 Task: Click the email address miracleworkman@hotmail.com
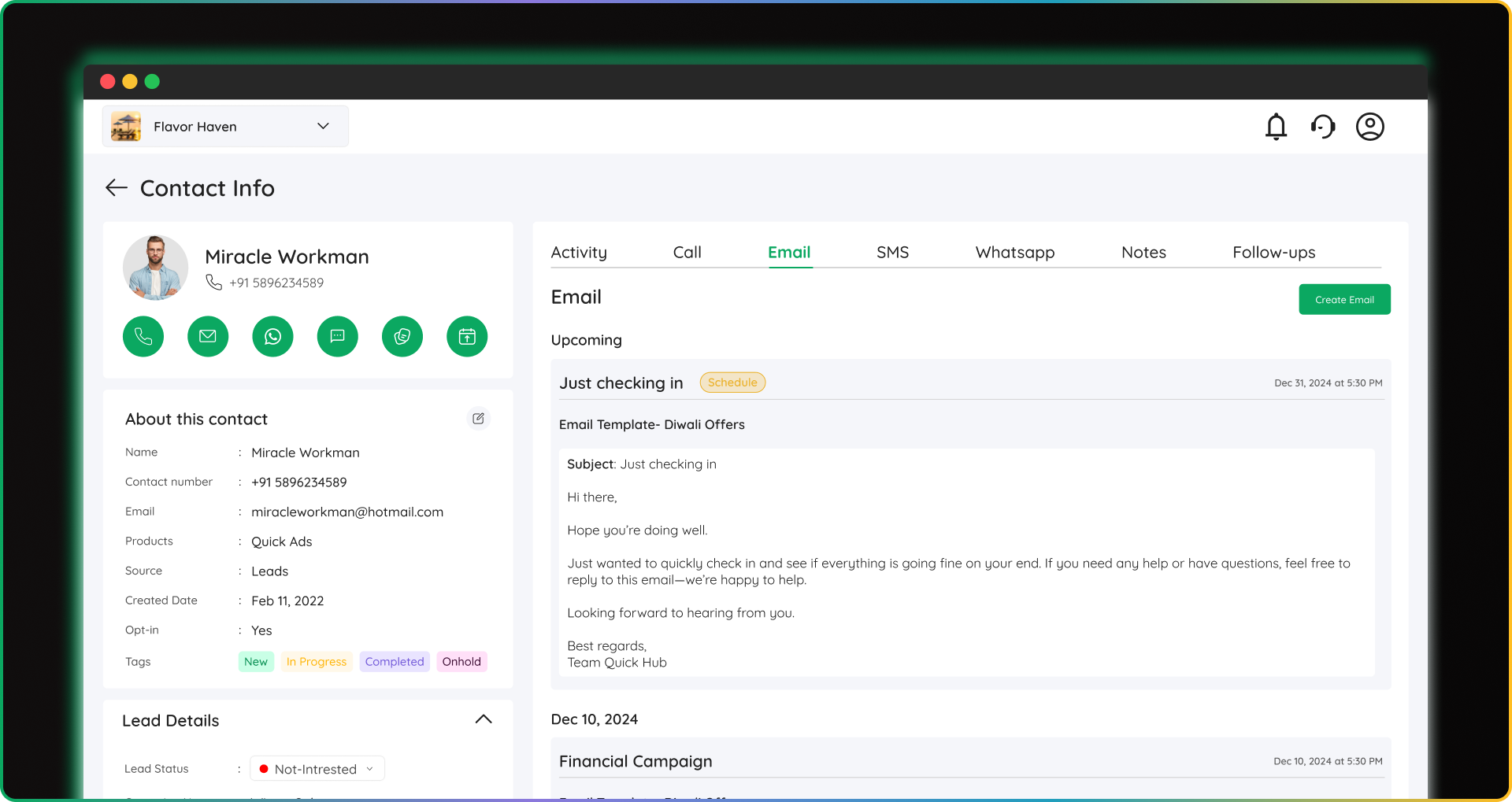pyautogui.click(x=347, y=512)
